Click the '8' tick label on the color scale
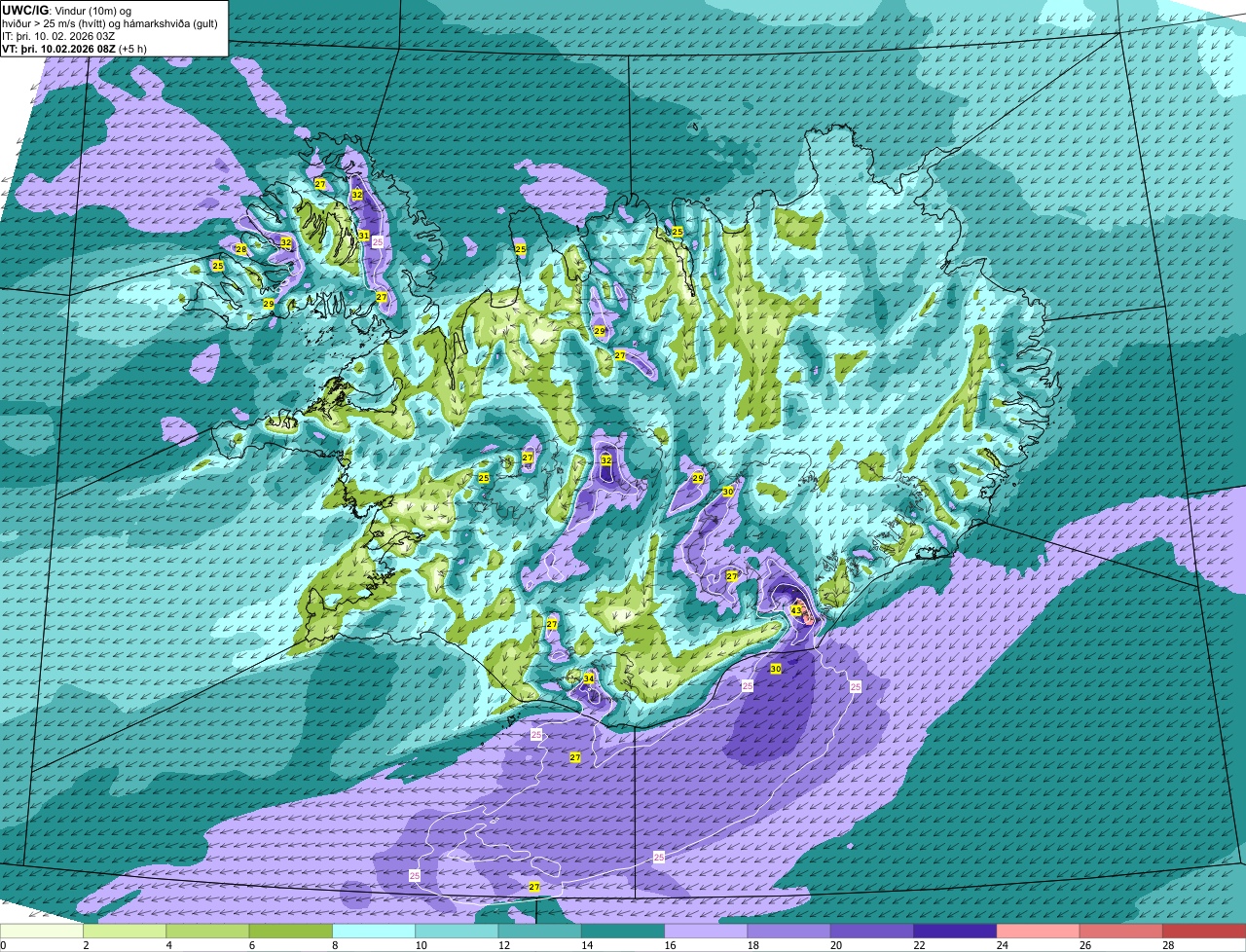1246x952 pixels. 336,945
